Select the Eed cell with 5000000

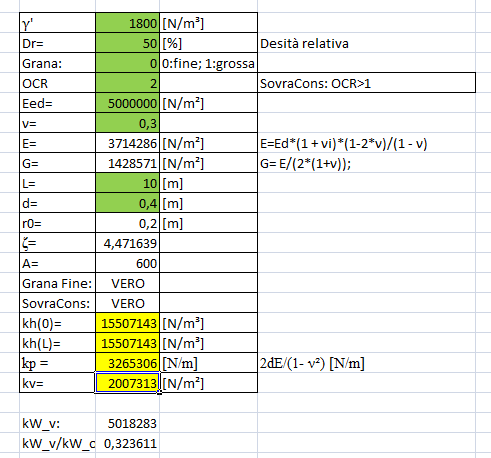click(x=127, y=103)
